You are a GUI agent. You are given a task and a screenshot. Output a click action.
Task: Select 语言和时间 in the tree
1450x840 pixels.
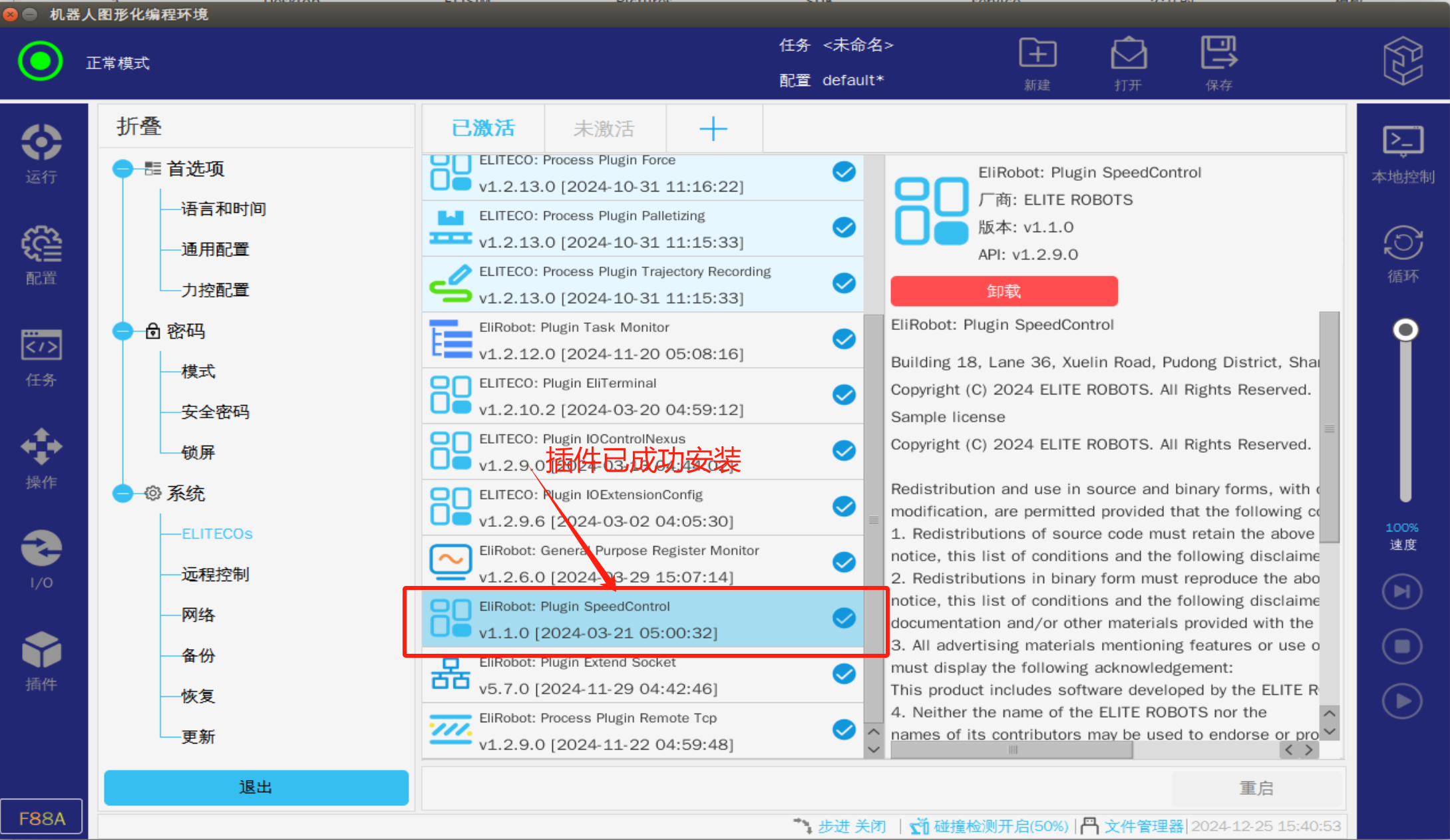(x=224, y=210)
